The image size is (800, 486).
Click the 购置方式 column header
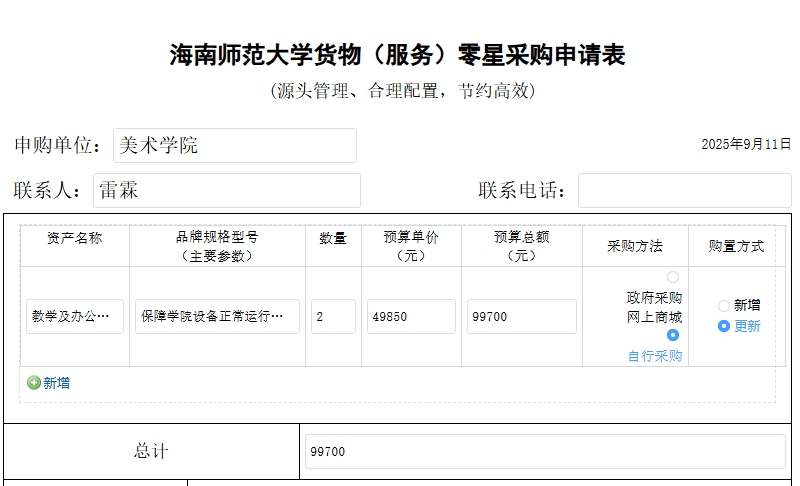pos(736,246)
